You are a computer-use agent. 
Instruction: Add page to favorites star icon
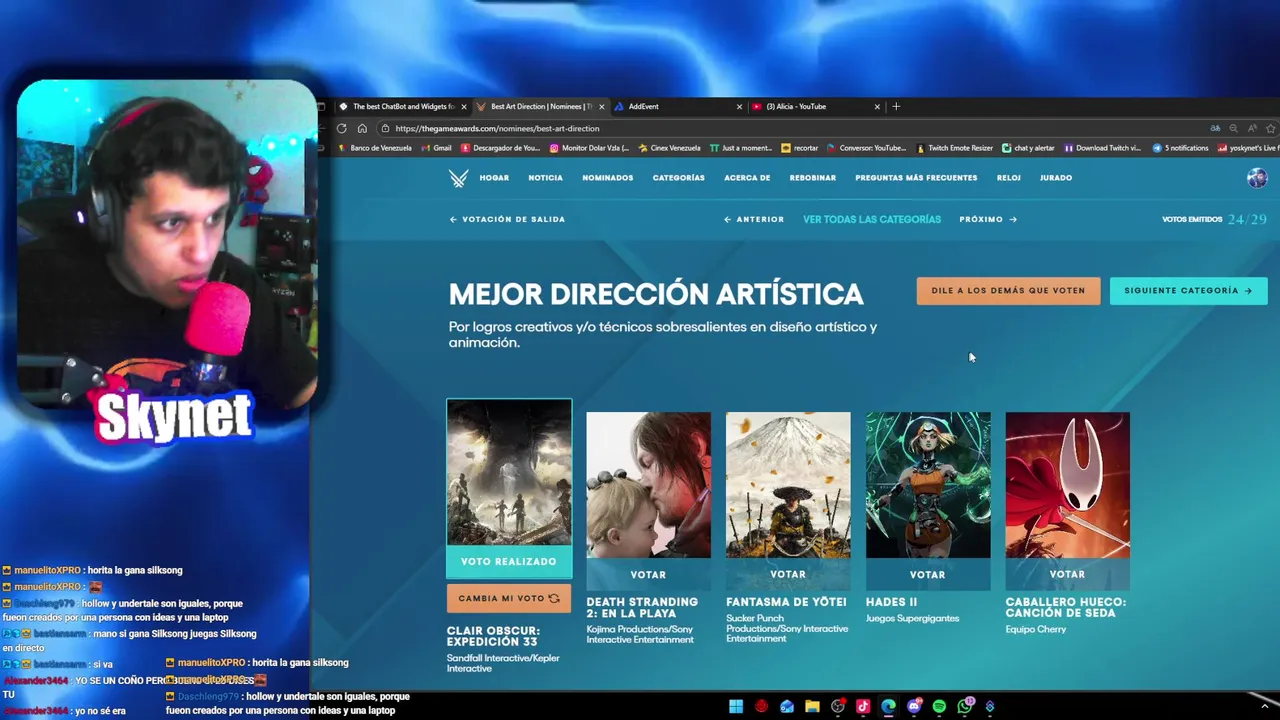tap(1270, 128)
